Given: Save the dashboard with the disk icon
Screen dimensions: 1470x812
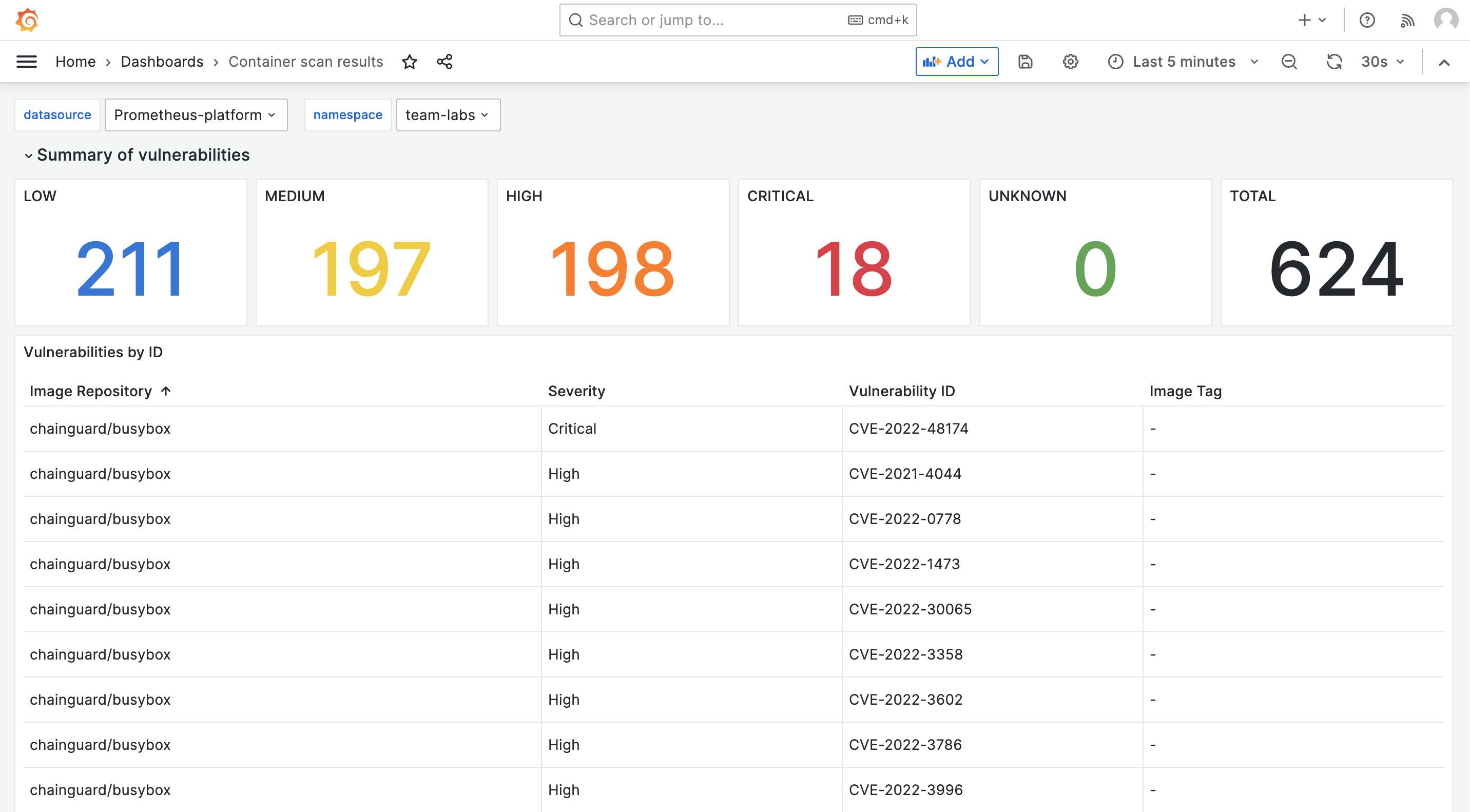Looking at the screenshot, I should click(x=1025, y=62).
